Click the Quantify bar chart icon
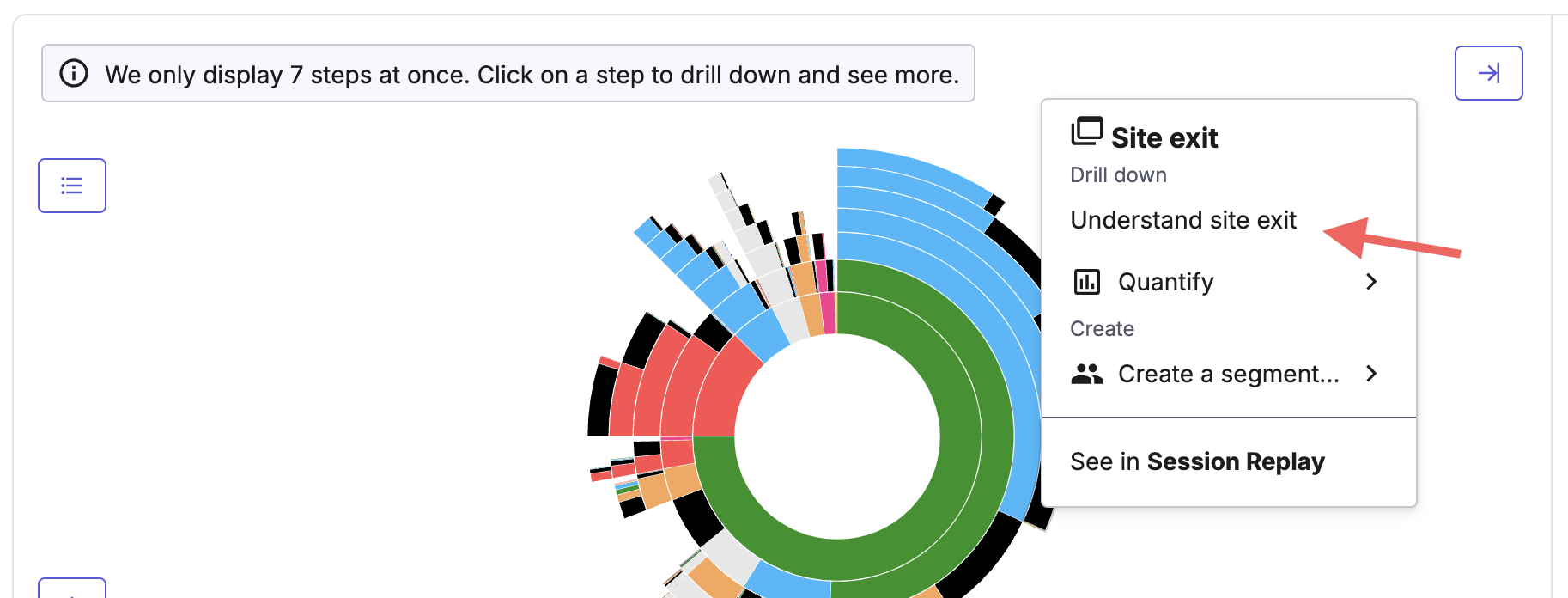Viewport: 1568px width, 598px height. point(1087,282)
